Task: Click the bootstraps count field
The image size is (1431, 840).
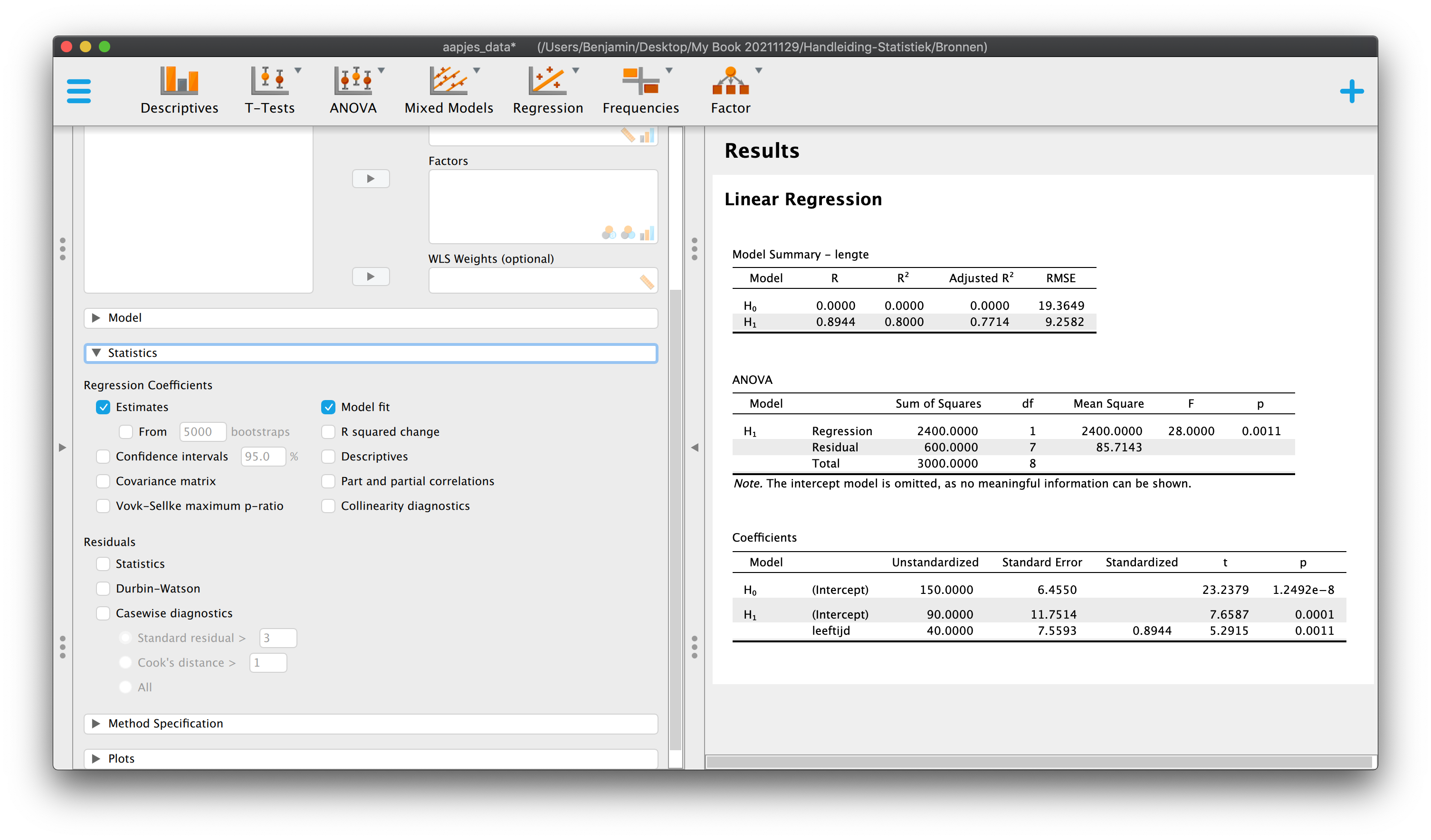Action: pos(203,432)
